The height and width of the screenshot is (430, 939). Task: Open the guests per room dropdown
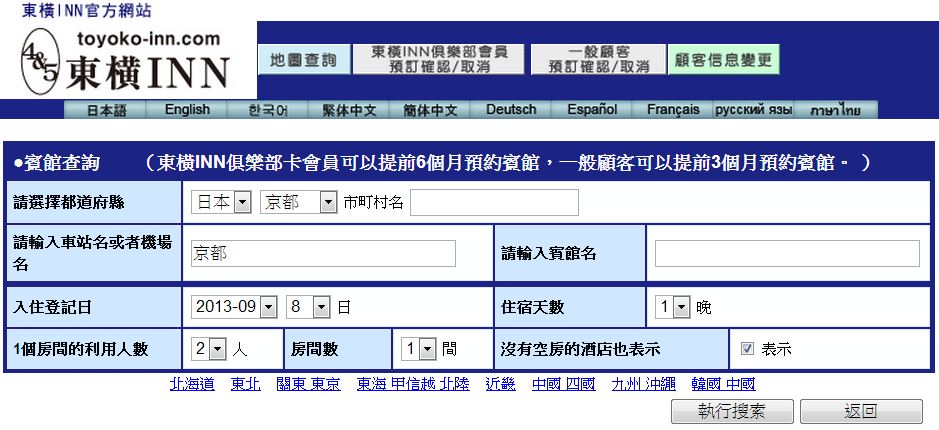[209, 349]
